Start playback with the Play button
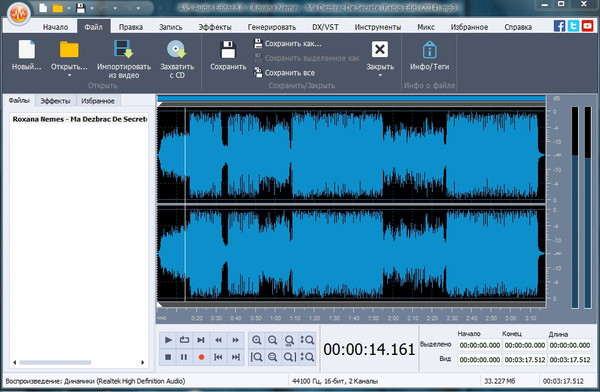The width and height of the screenshot is (600, 392). click(168, 340)
